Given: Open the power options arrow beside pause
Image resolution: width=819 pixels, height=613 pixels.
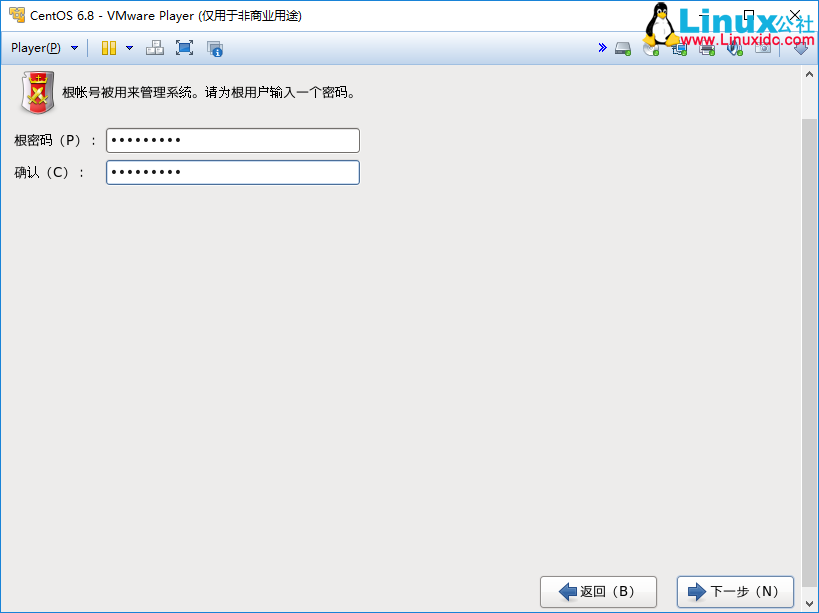Looking at the screenshot, I should click(x=129, y=48).
